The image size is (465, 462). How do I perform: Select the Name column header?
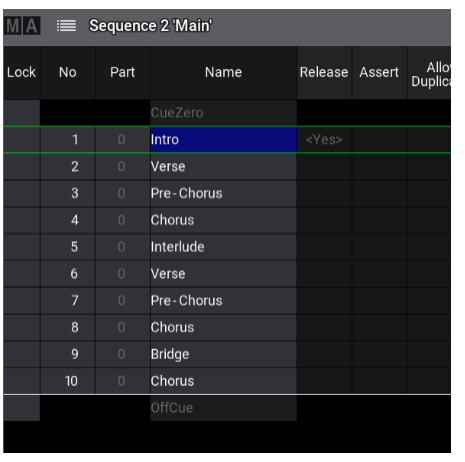pyautogui.click(x=223, y=72)
